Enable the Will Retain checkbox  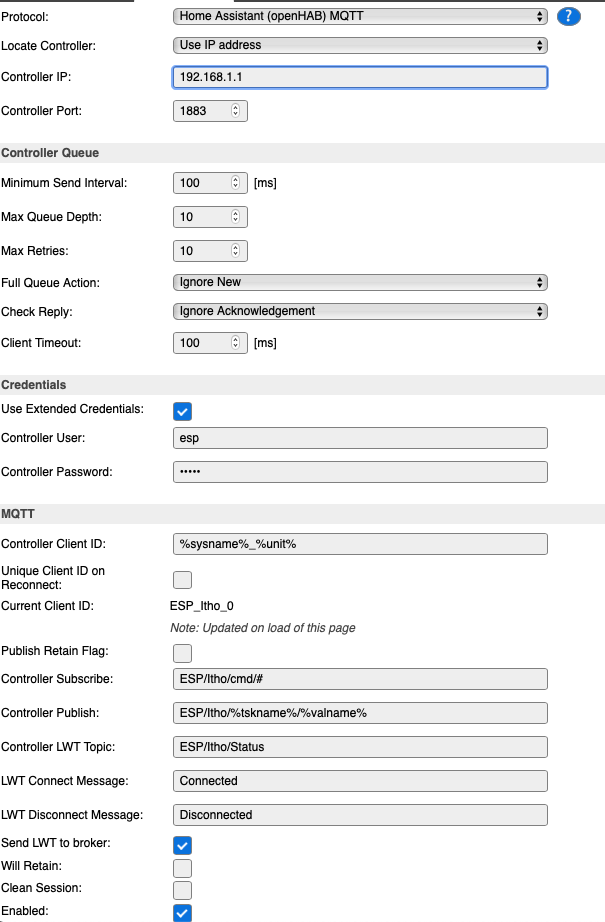coord(182,868)
